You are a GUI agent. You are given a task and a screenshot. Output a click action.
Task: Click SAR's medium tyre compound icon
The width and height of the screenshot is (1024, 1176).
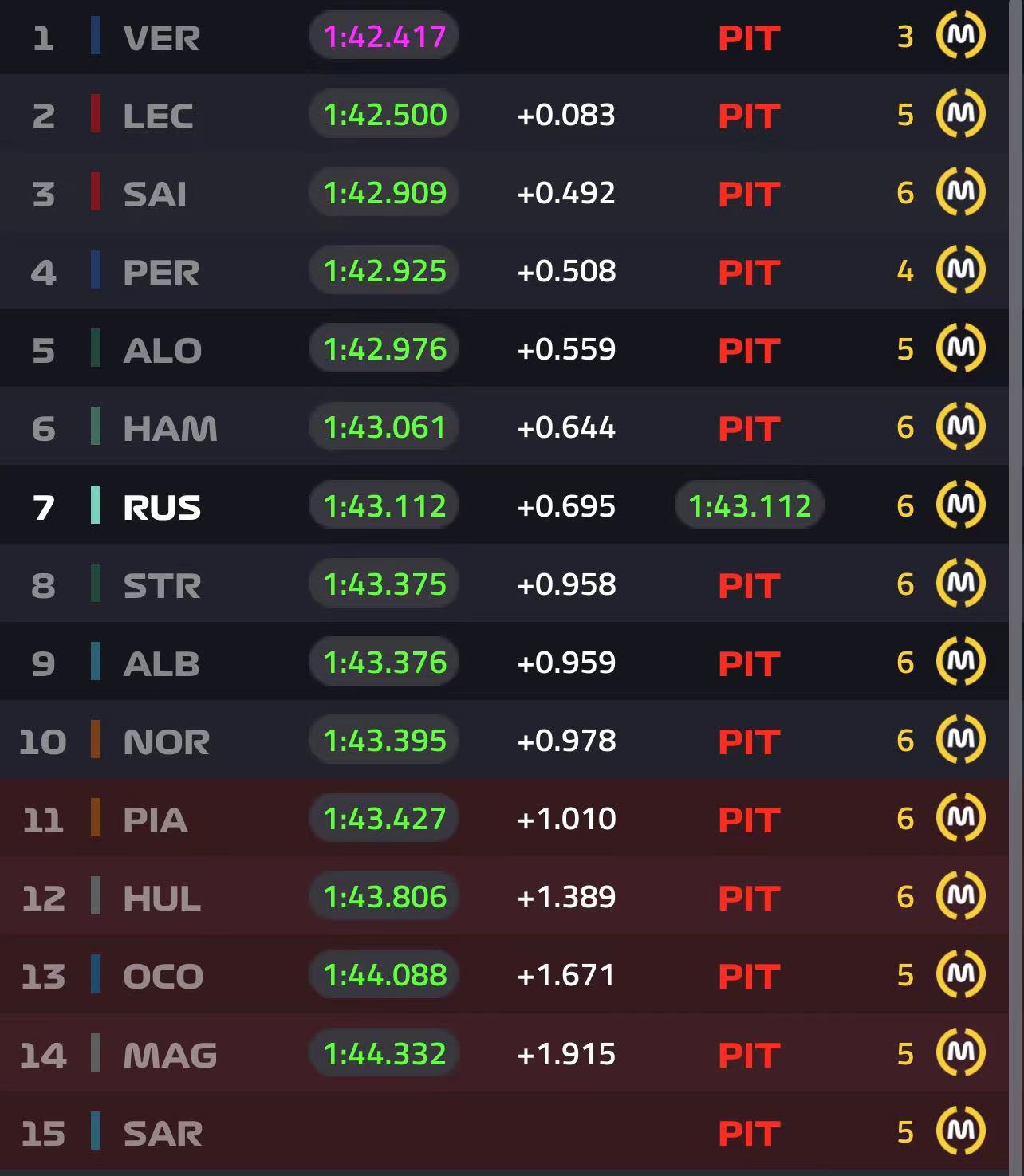pyautogui.click(x=960, y=1131)
